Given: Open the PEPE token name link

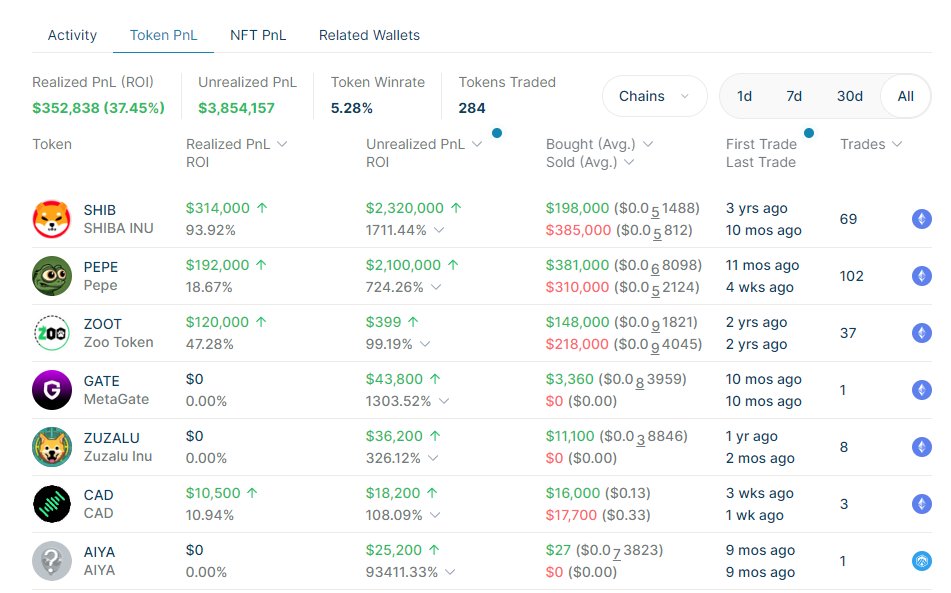Looking at the screenshot, I should click(101, 267).
